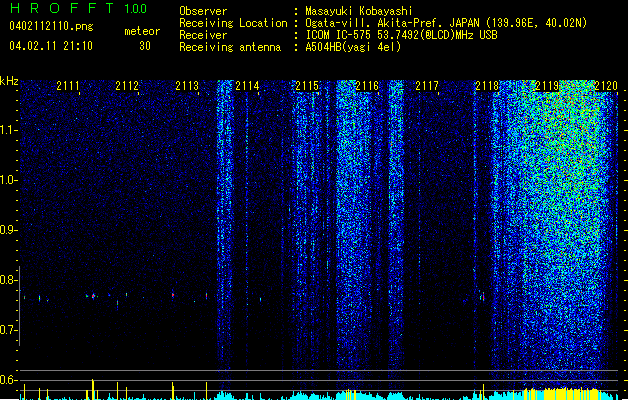
Task: Click the 1.0 kHz frequency axis label
Action: click(x=8, y=180)
